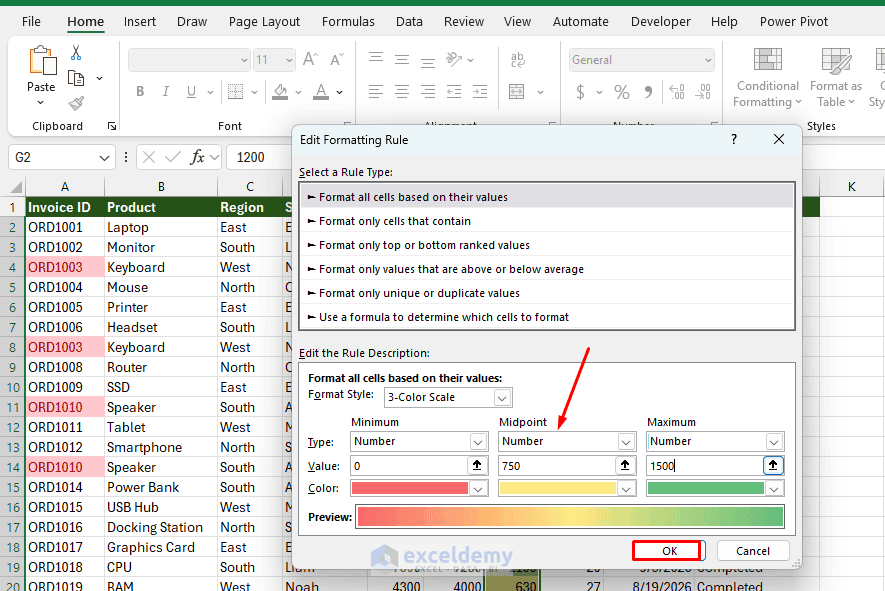Switch to the Insert tab
The width and height of the screenshot is (885, 591).
click(139, 21)
